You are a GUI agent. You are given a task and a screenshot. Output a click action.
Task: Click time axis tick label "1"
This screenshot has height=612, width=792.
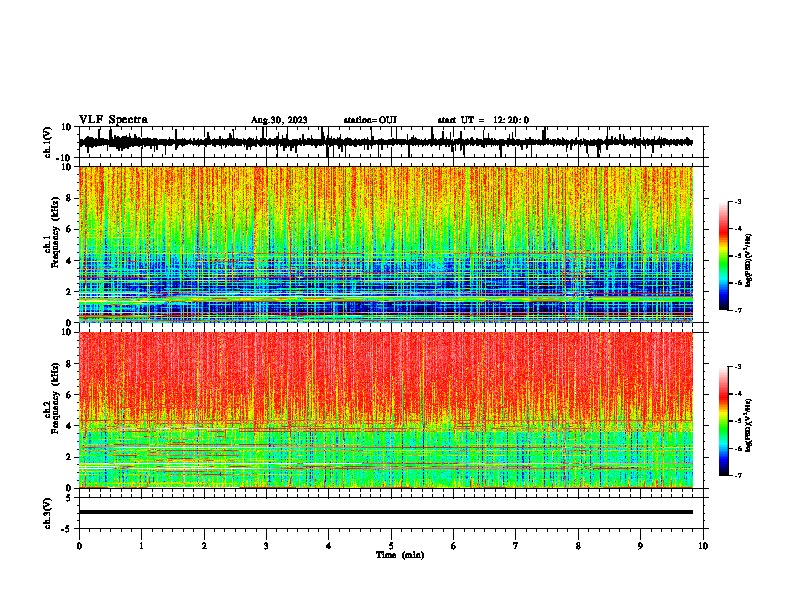[141, 546]
